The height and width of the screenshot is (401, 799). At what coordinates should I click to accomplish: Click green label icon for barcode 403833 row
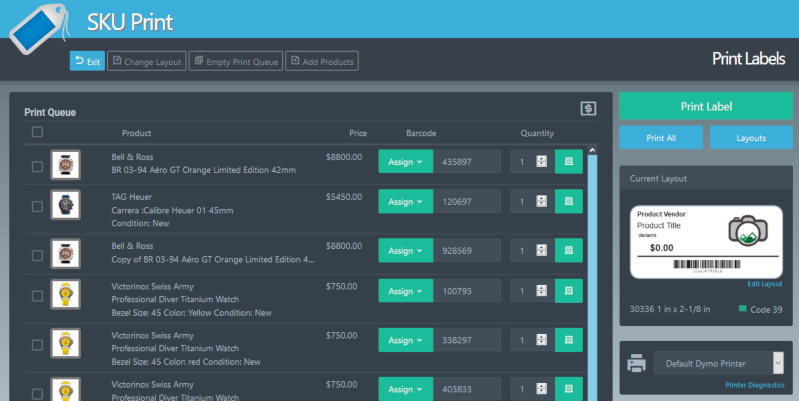tap(569, 389)
